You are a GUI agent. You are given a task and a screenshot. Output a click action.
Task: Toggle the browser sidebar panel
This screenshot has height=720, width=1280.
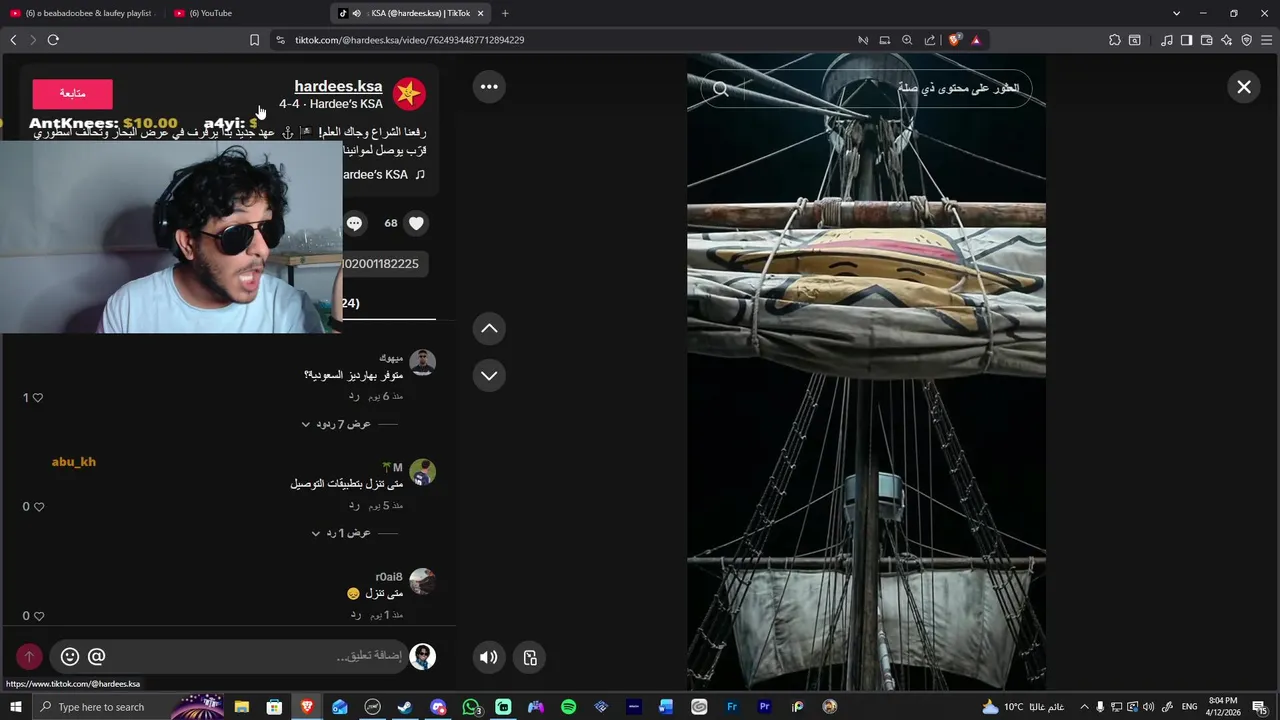[1186, 40]
